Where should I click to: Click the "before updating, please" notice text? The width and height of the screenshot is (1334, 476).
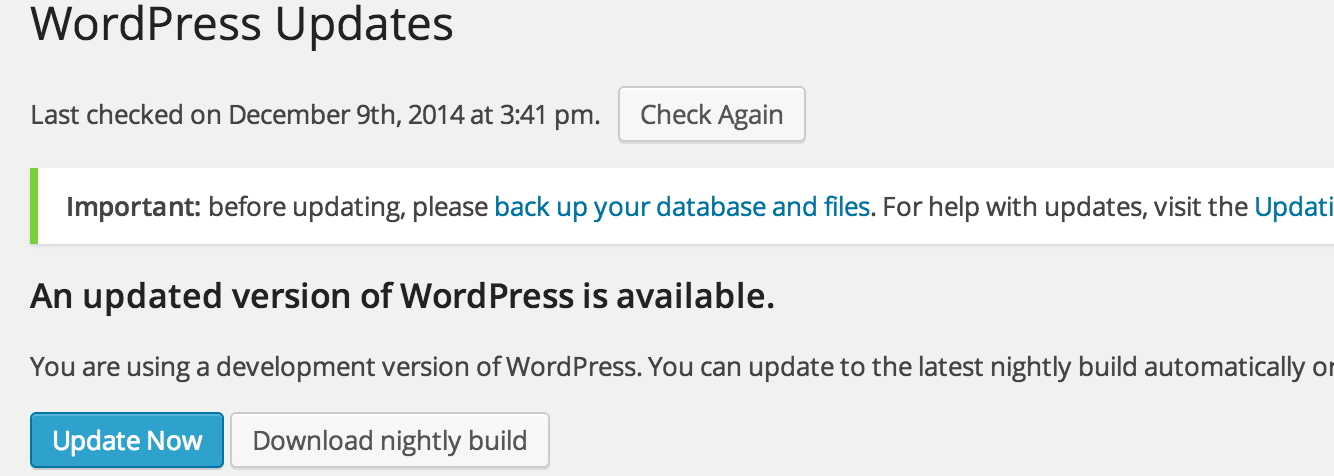350,208
